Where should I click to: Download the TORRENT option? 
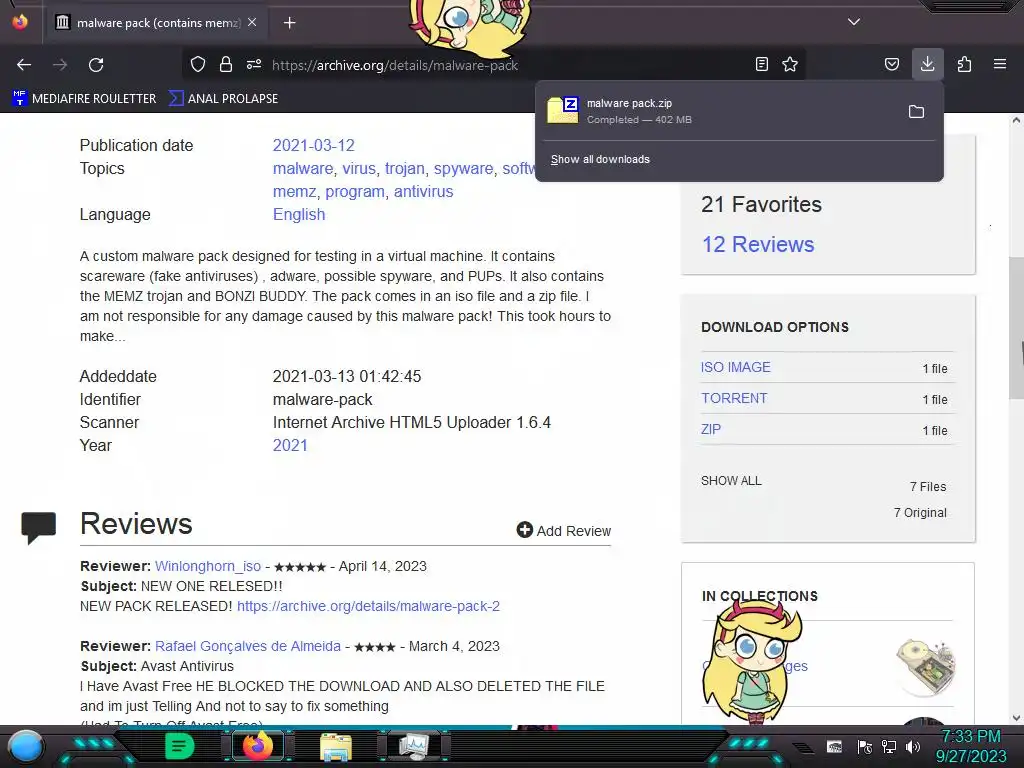click(734, 398)
